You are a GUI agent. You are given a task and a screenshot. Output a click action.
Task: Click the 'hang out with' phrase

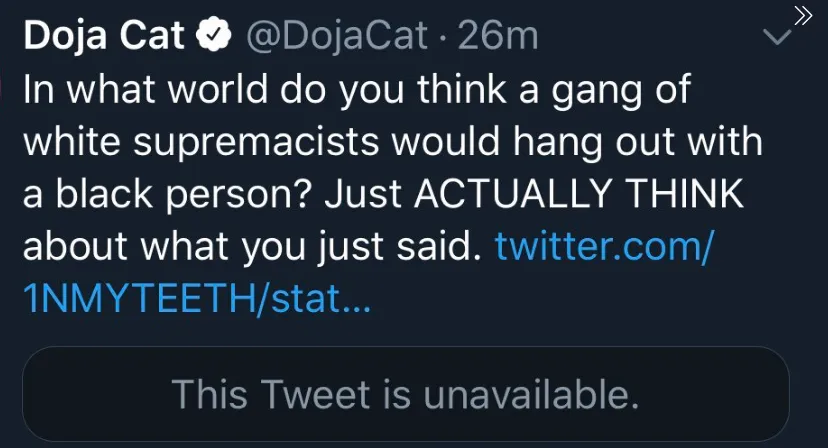point(638,142)
